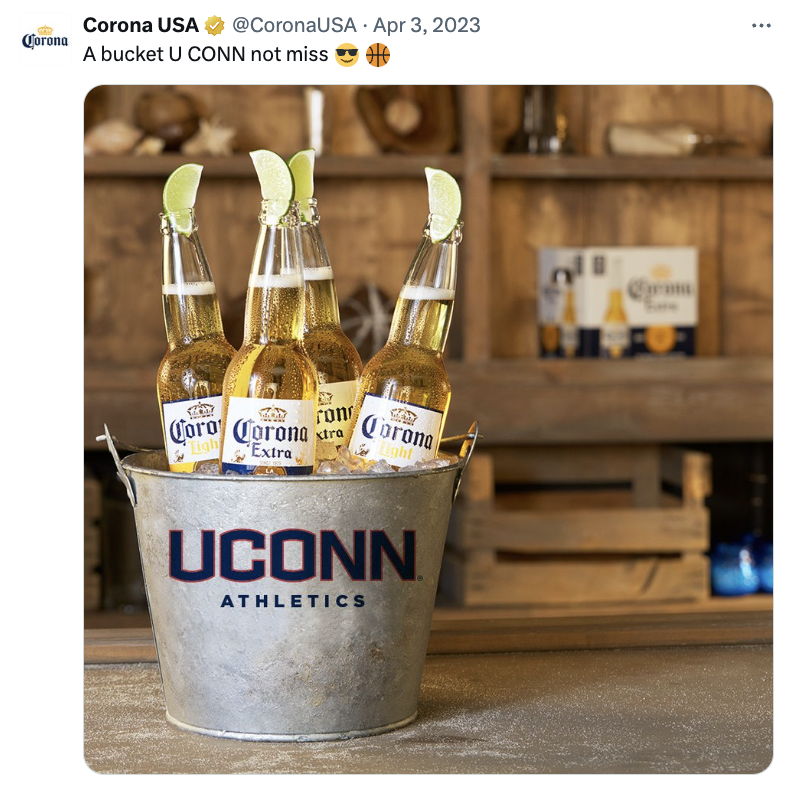Open the Corona USA display name
Image resolution: width=794 pixels, height=790 pixels.
click(141, 25)
